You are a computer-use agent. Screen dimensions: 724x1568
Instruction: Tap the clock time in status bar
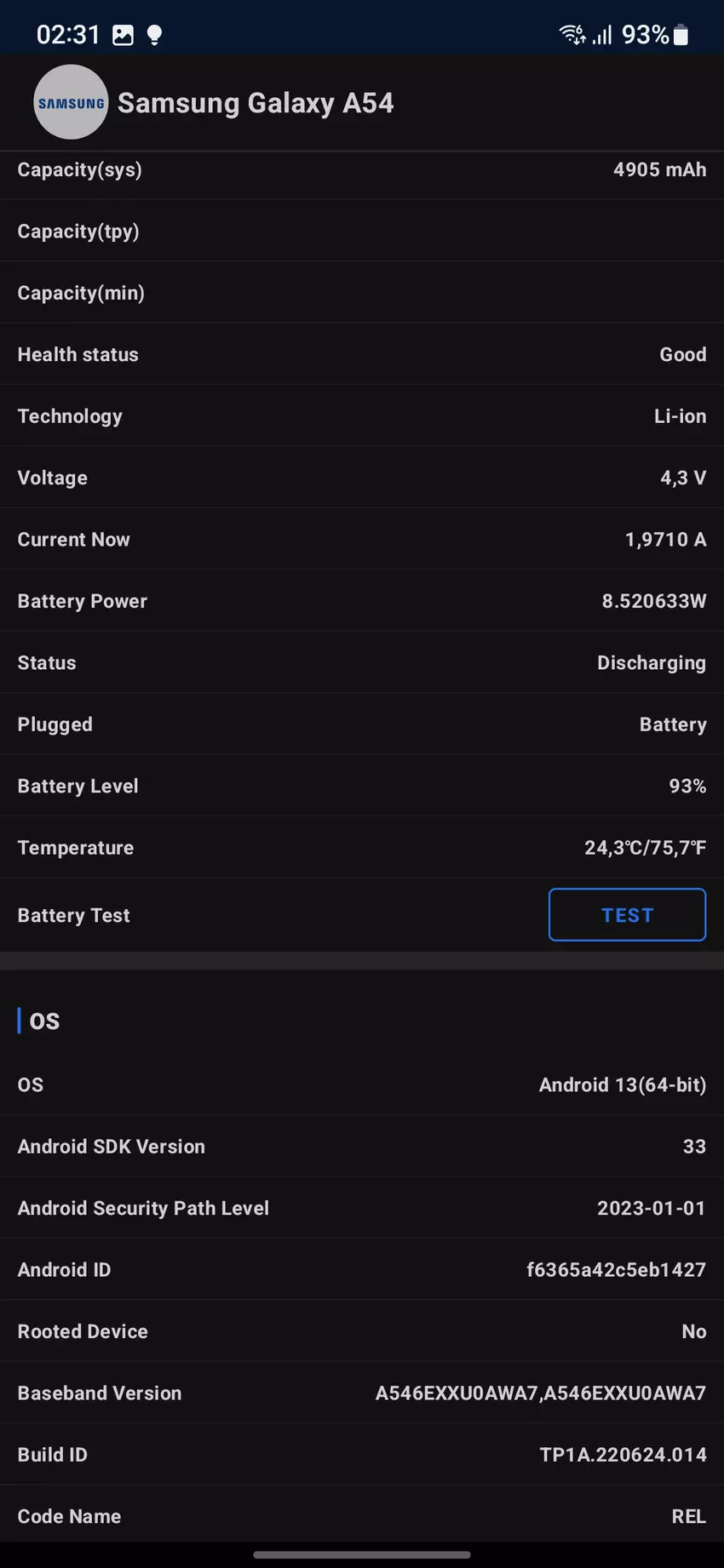pos(68,35)
